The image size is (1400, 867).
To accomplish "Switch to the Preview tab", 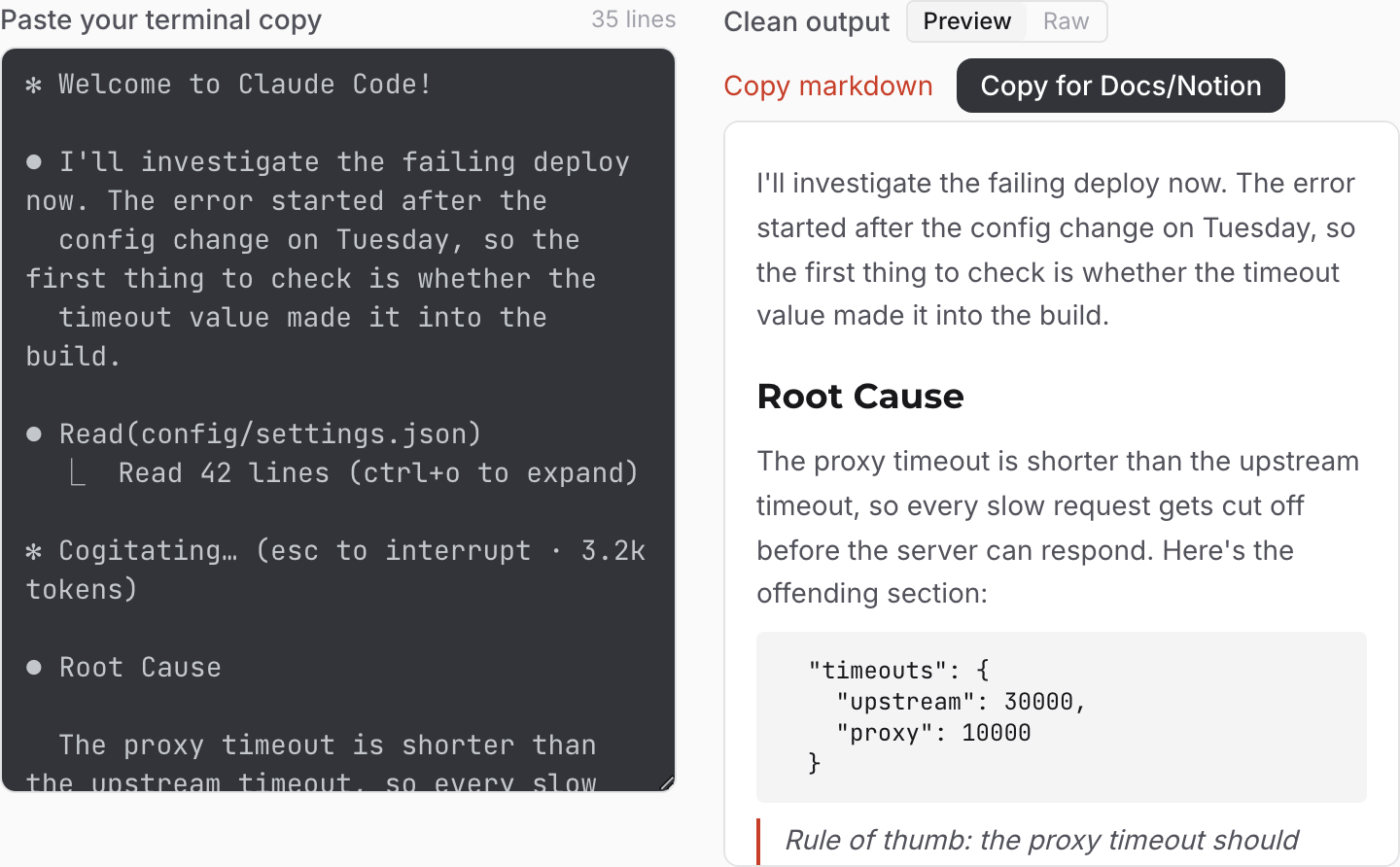I will pos(967,21).
